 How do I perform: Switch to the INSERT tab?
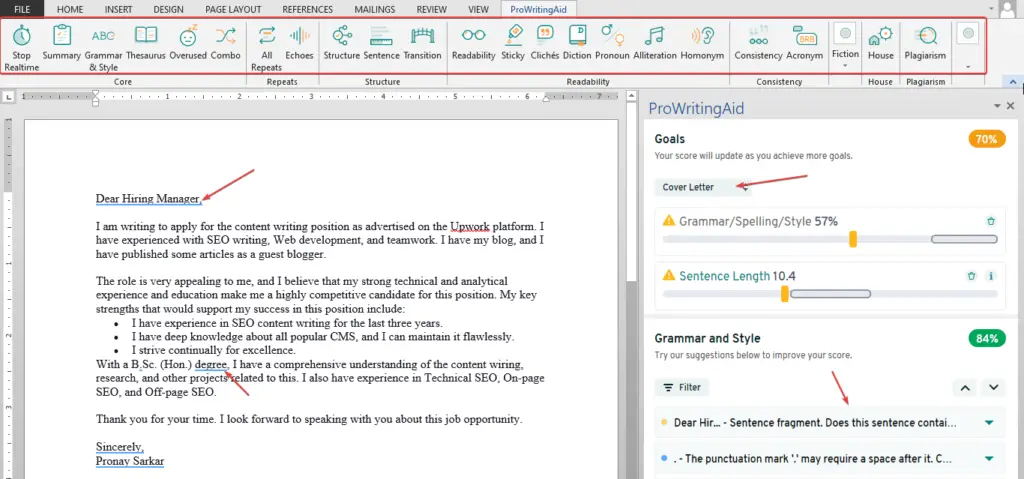coord(118,9)
